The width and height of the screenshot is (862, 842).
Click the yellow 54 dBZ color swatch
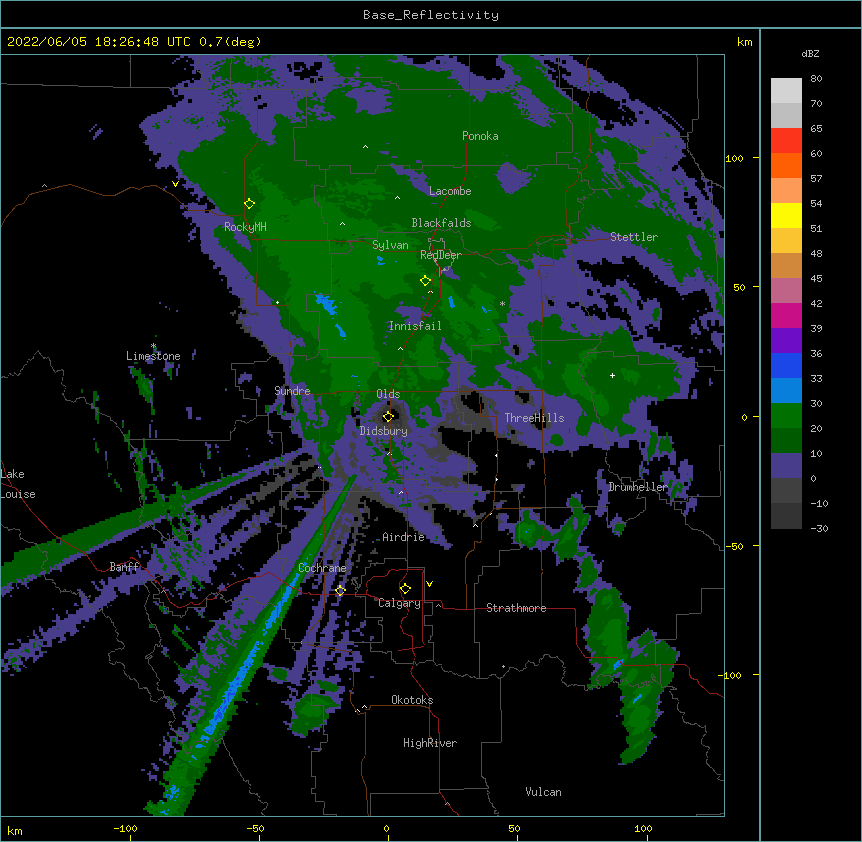coord(786,215)
